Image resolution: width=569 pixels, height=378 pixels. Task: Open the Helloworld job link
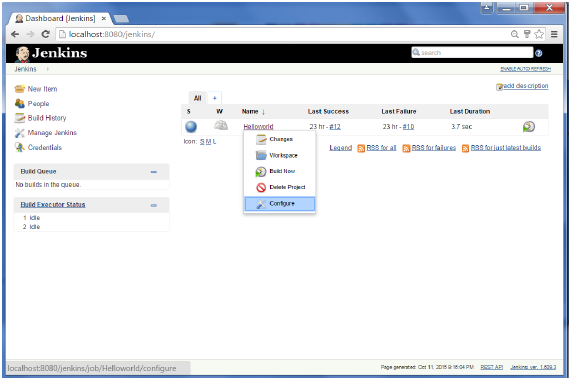pos(258,127)
